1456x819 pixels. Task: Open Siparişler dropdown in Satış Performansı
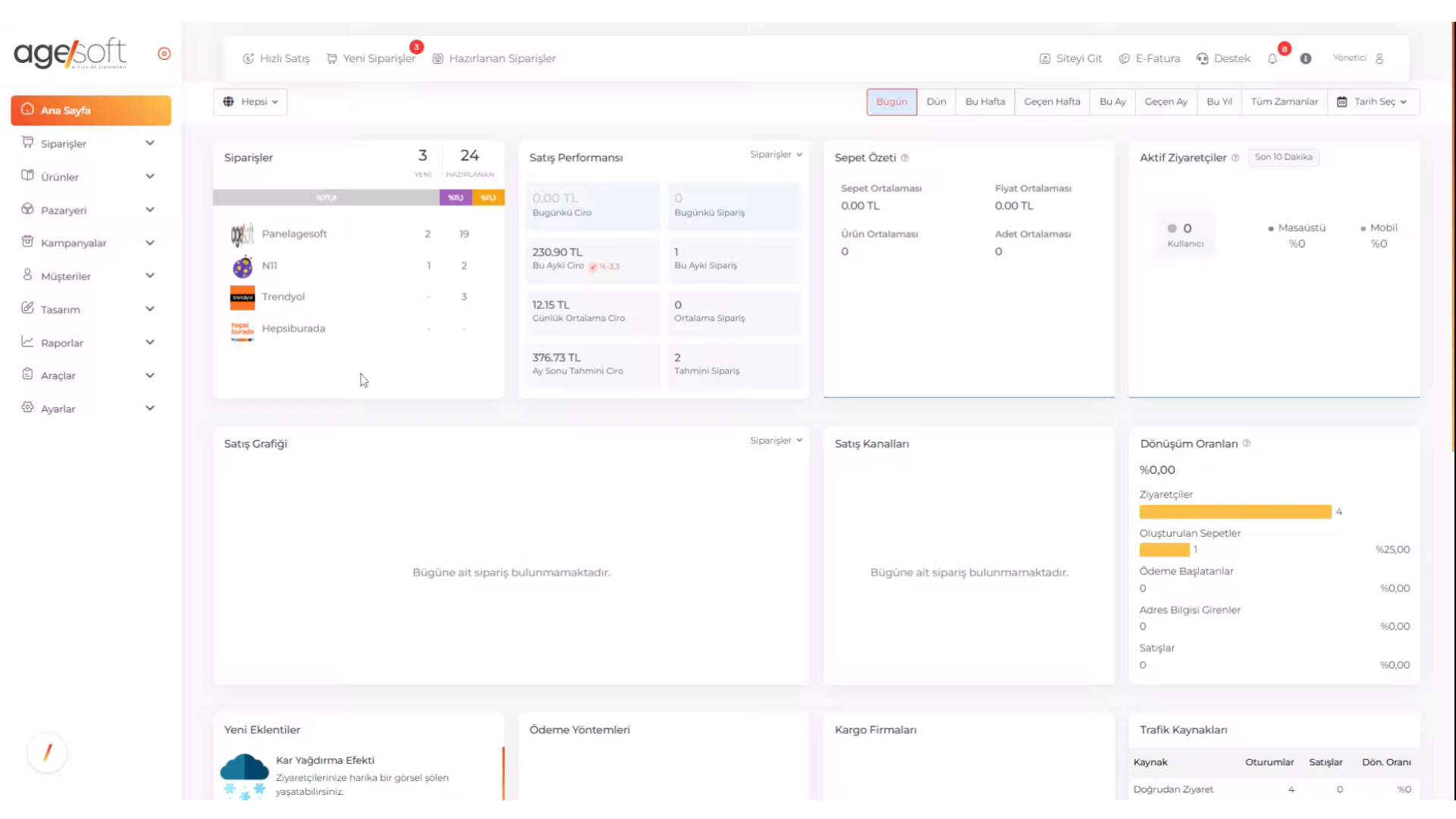point(776,155)
